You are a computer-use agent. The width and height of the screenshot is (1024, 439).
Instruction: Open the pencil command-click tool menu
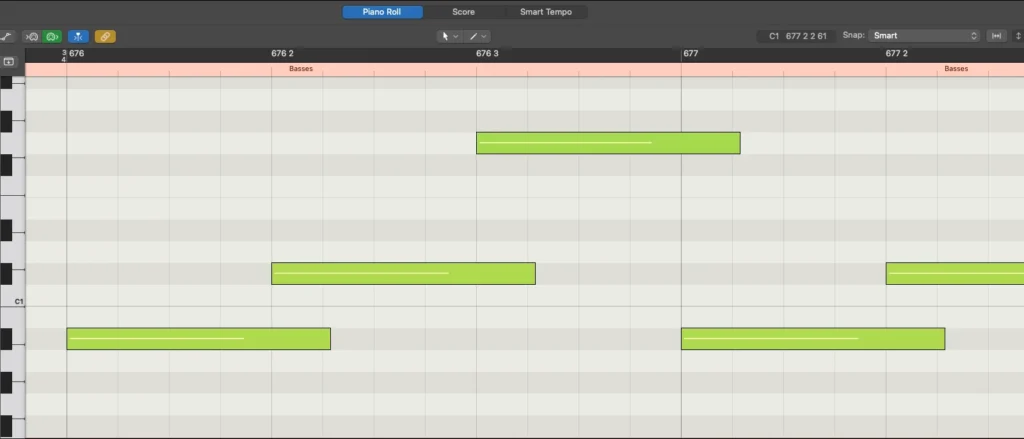pyautogui.click(x=477, y=37)
